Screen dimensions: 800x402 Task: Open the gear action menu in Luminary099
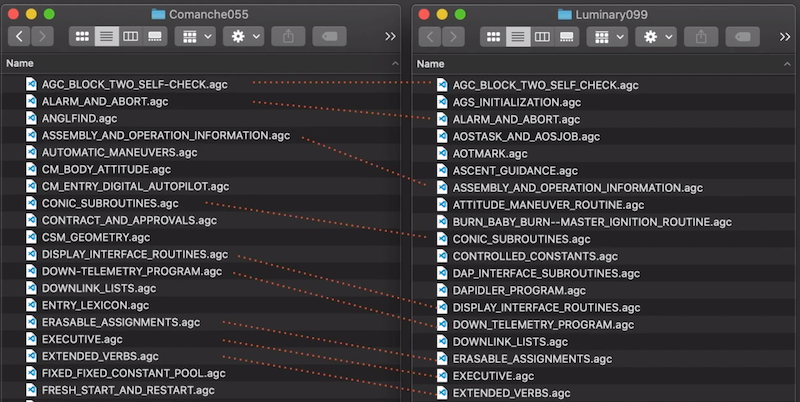[657, 36]
